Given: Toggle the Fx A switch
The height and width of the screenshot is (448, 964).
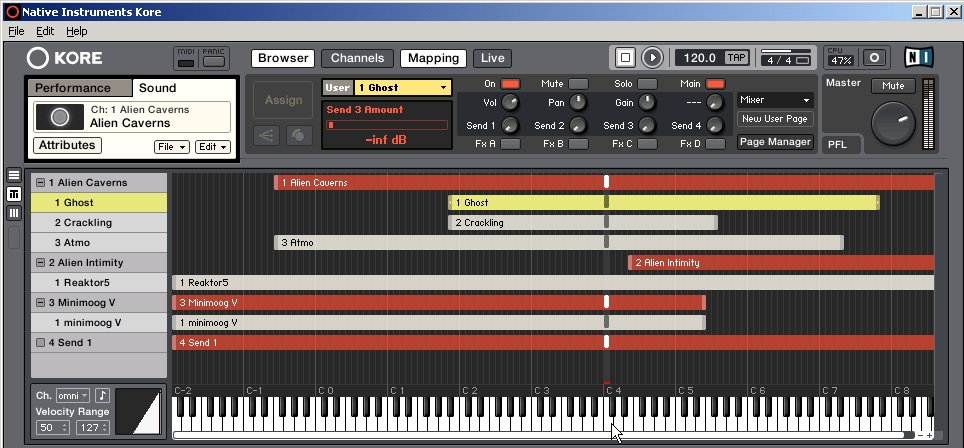Looking at the screenshot, I should tap(510, 144).
